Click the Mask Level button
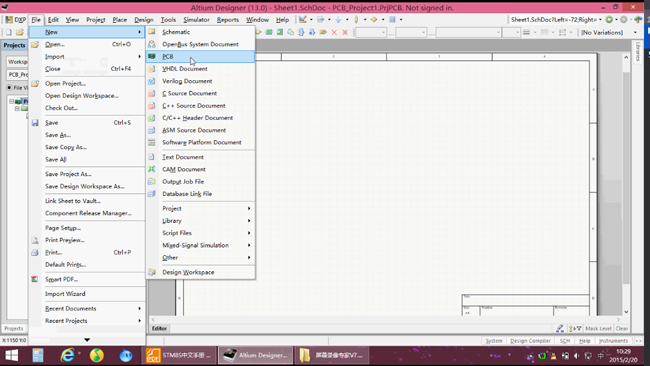 (598, 329)
